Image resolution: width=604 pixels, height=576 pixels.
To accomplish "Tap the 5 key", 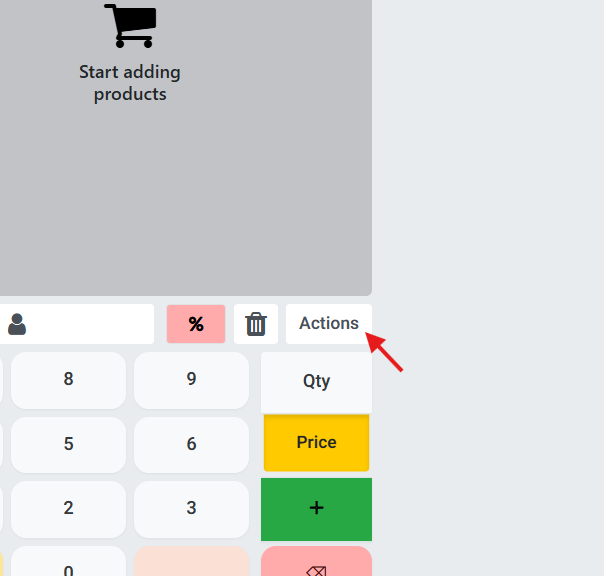I will (68, 444).
